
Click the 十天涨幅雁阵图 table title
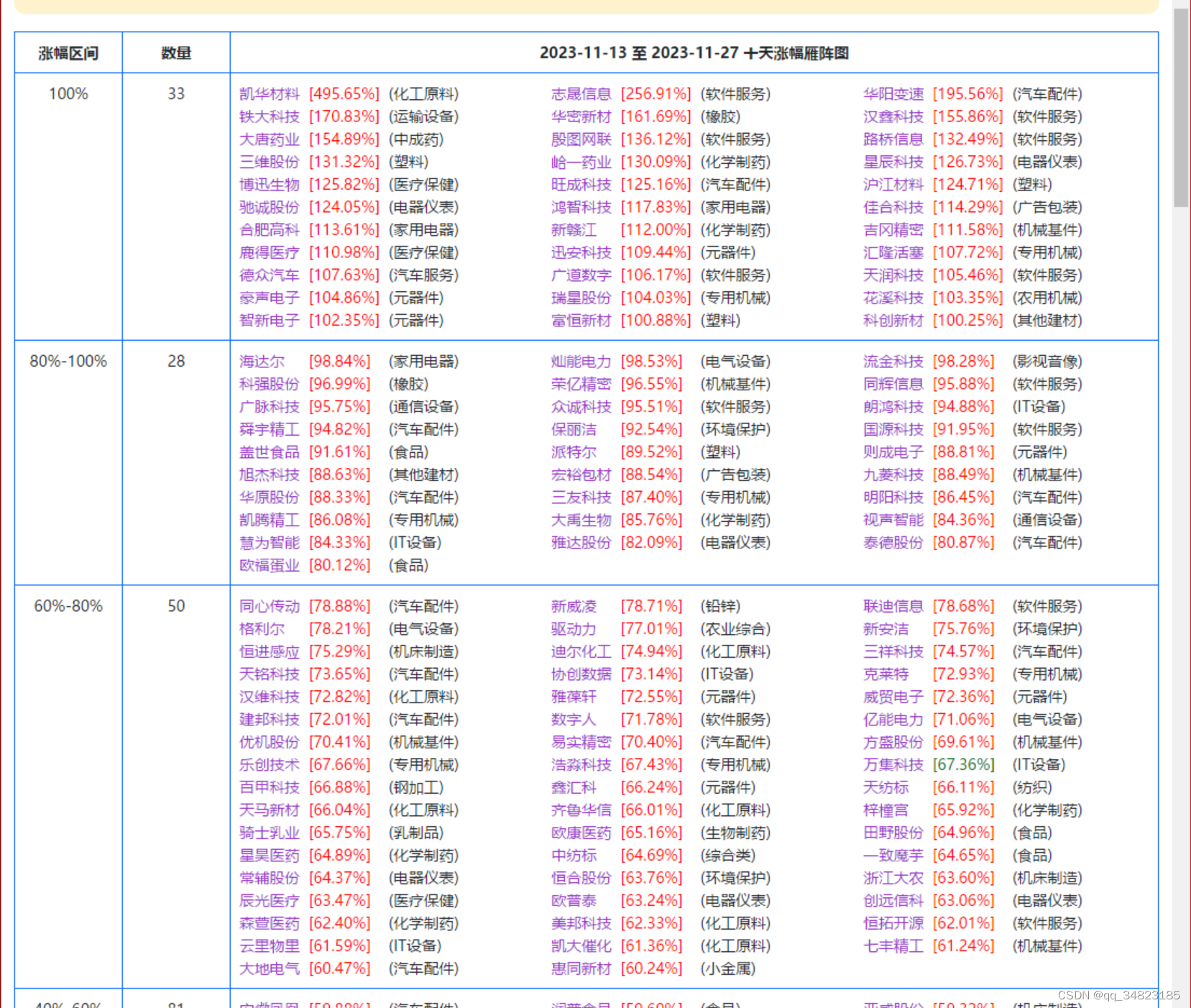click(x=694, y=53)
